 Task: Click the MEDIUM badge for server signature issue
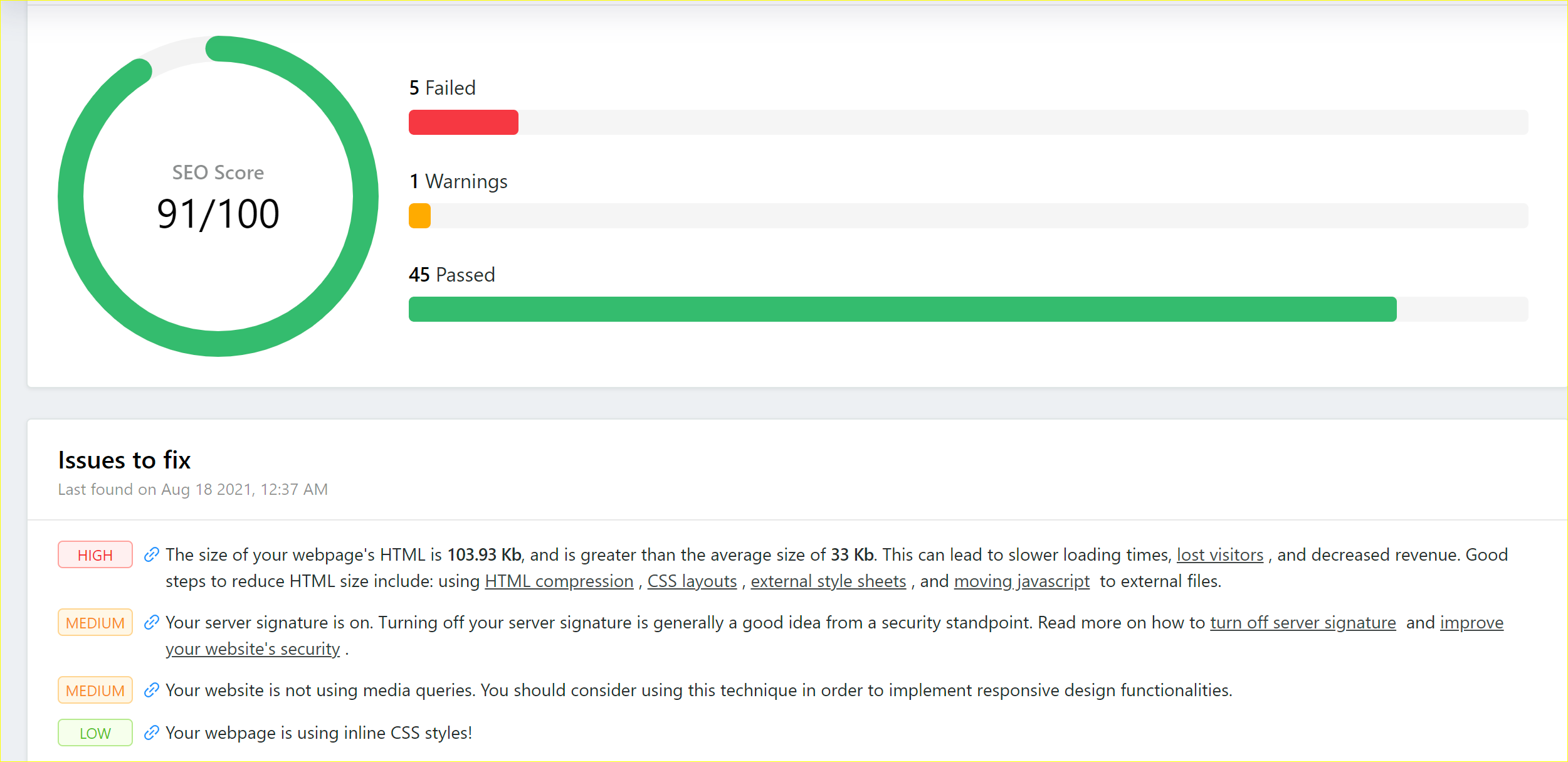point(95,622)
